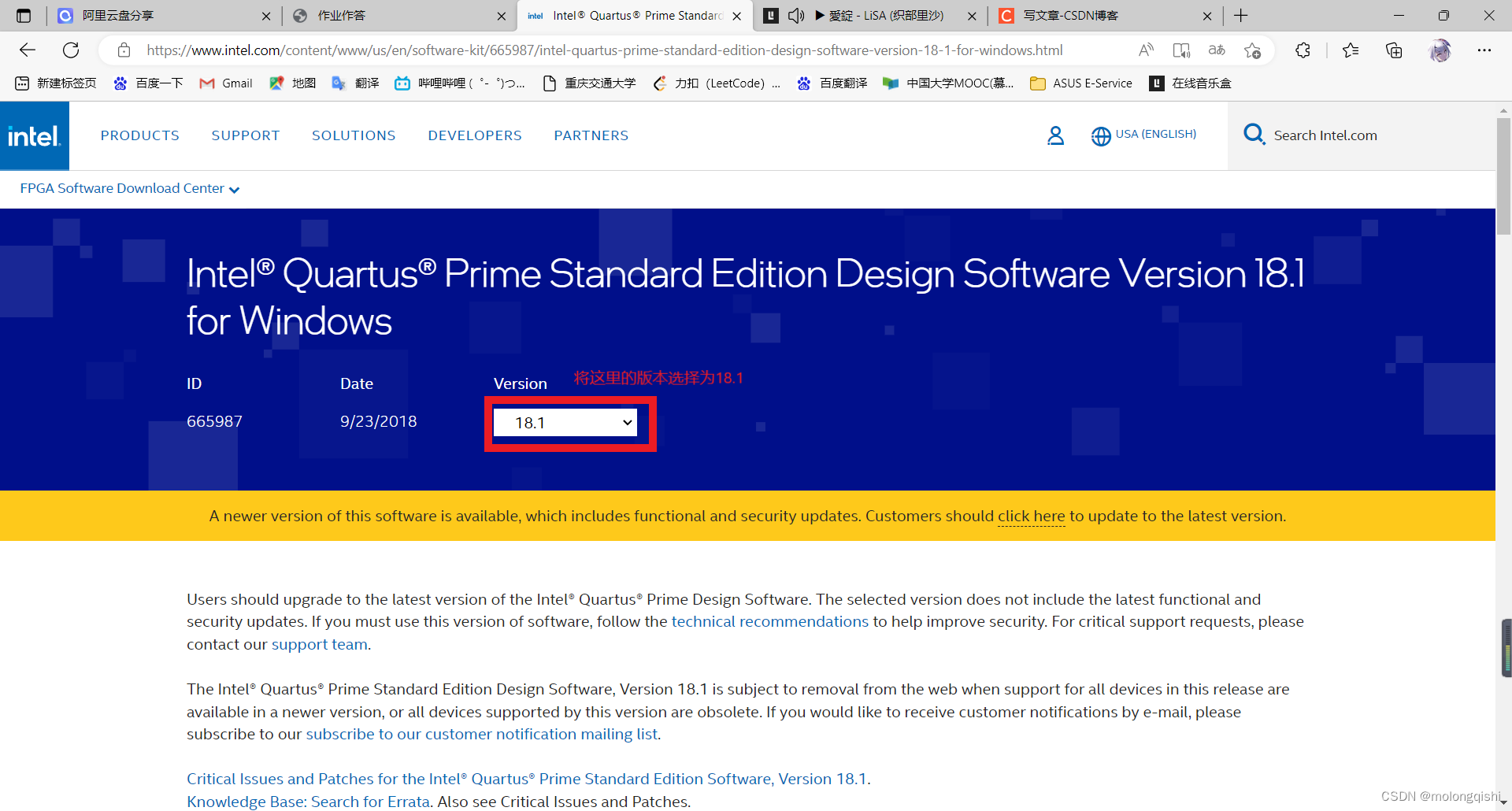Open the PARTNERS menu

(x=591, y=135)
